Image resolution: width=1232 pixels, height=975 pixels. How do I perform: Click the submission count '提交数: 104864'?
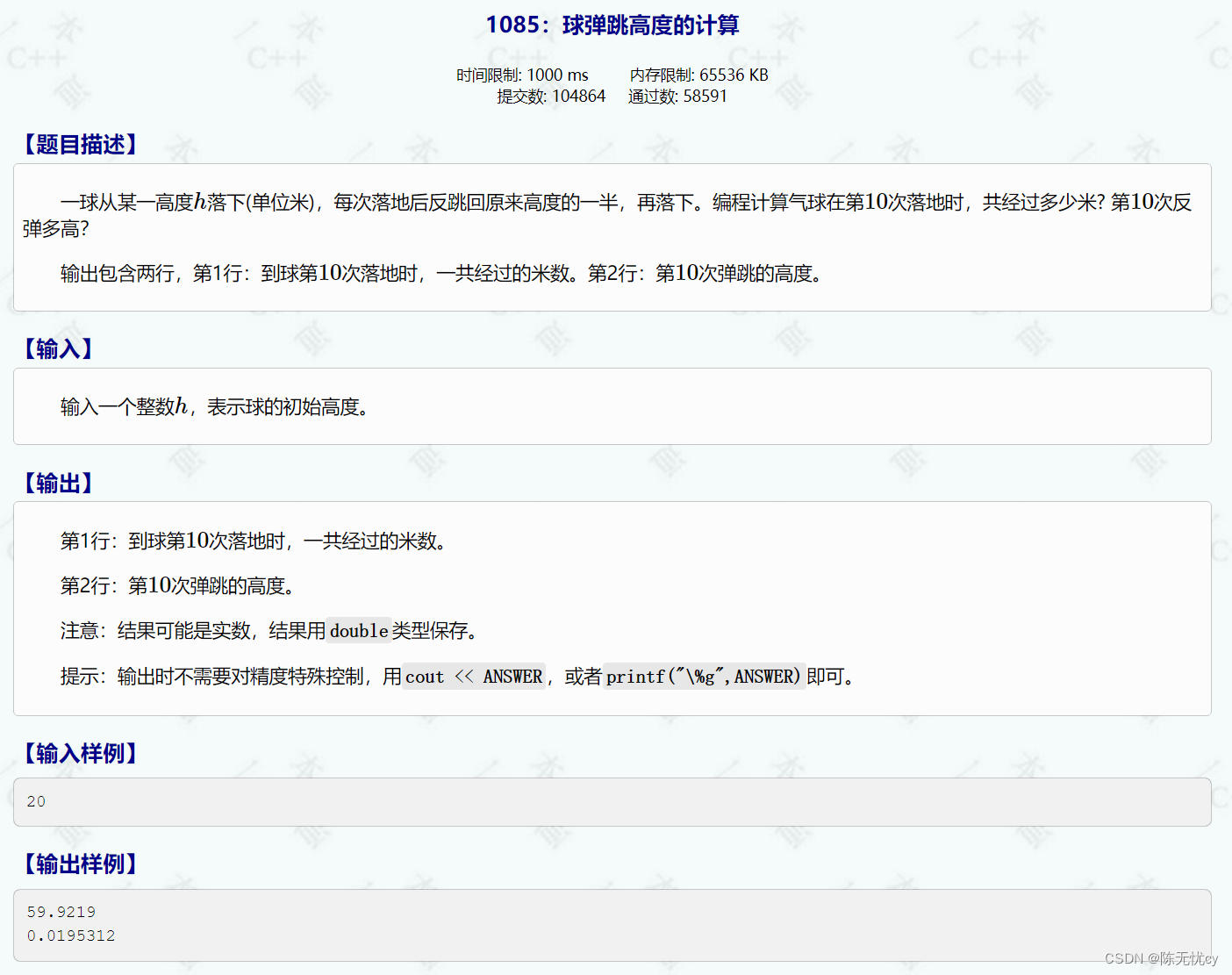click(x=551, y=97)
